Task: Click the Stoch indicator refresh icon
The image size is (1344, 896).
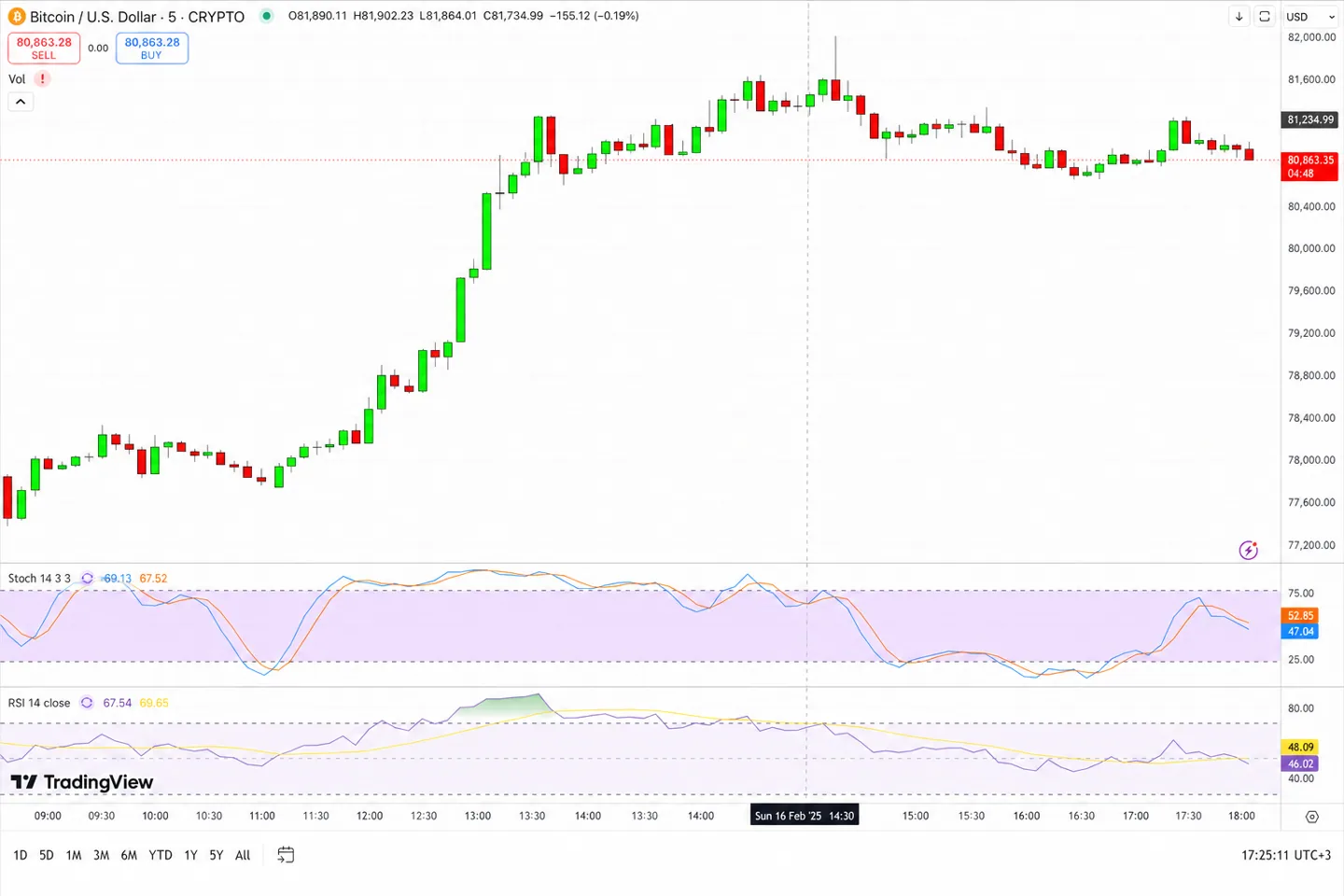Action: click(87, 579)
